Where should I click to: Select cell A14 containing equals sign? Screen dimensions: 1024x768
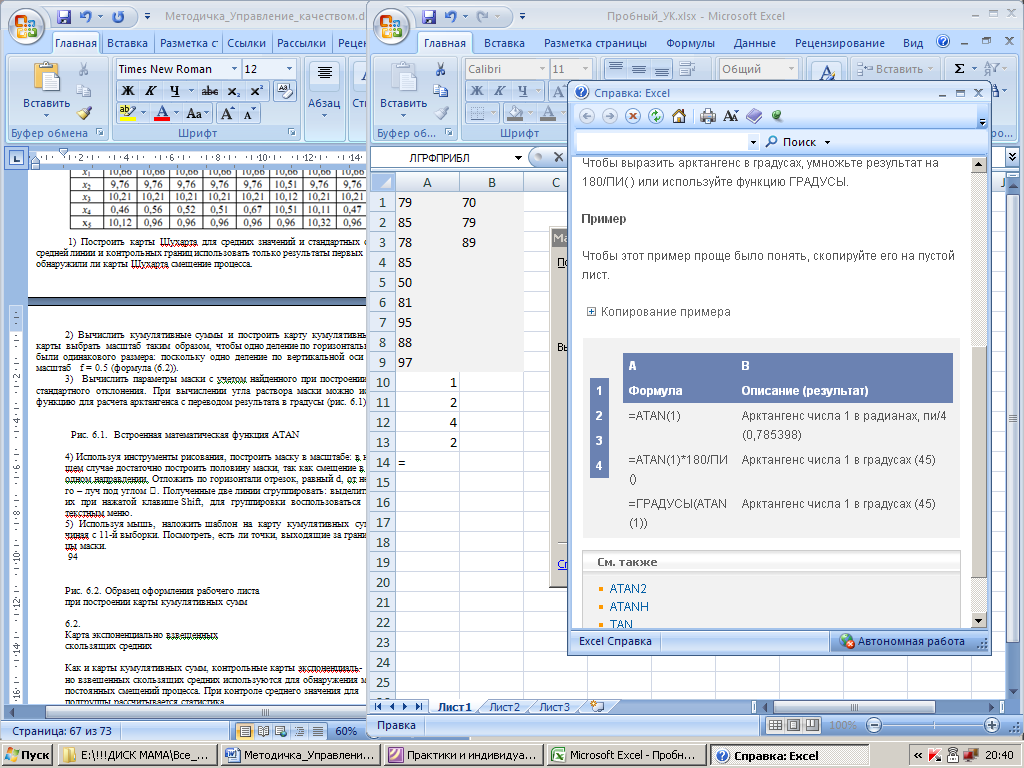point(426,462)
